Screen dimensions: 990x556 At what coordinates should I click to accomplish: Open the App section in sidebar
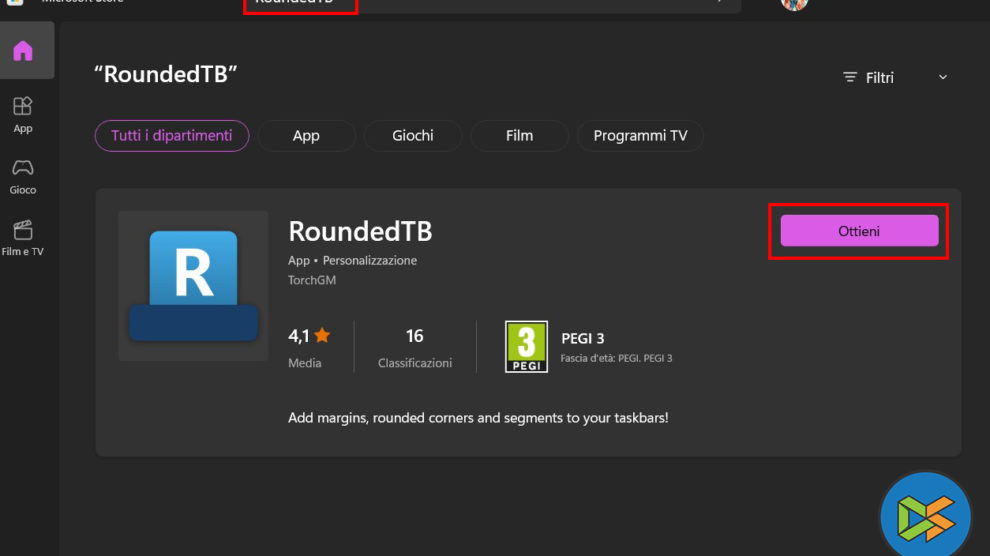[23, 113]
